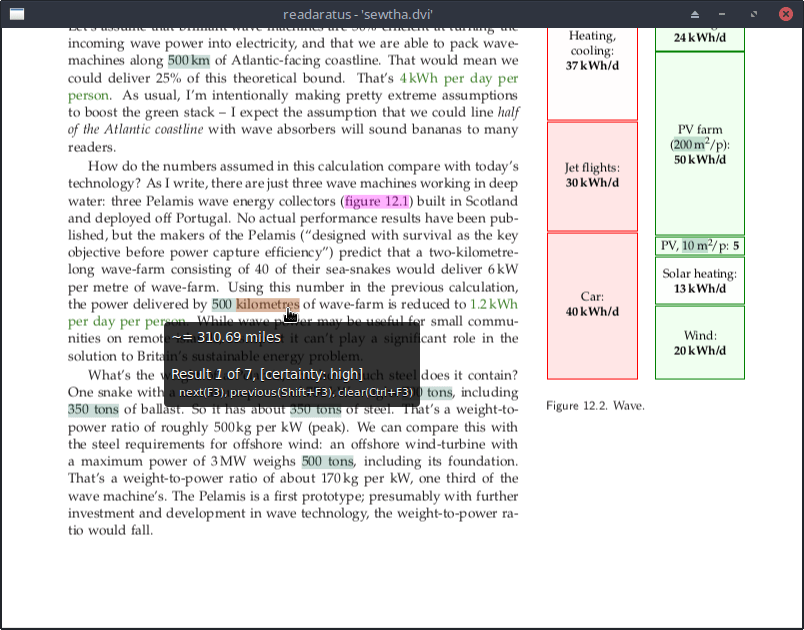Click the '~= 310.69 miles' conversion tooltip
The height and width of the screenshot is (630, 804).
click(226, 337)
